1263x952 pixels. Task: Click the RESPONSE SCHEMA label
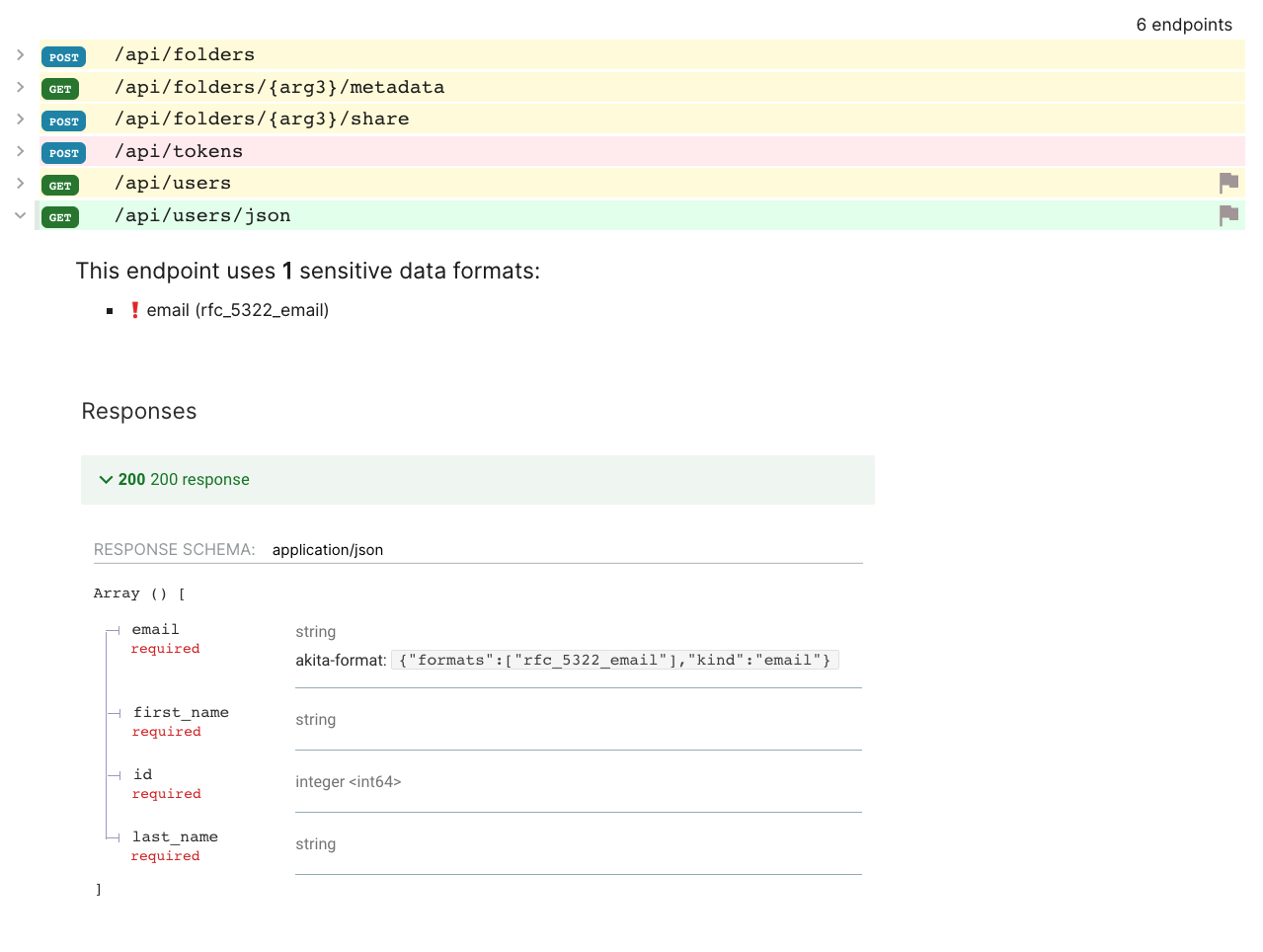[x=175, y=550]
